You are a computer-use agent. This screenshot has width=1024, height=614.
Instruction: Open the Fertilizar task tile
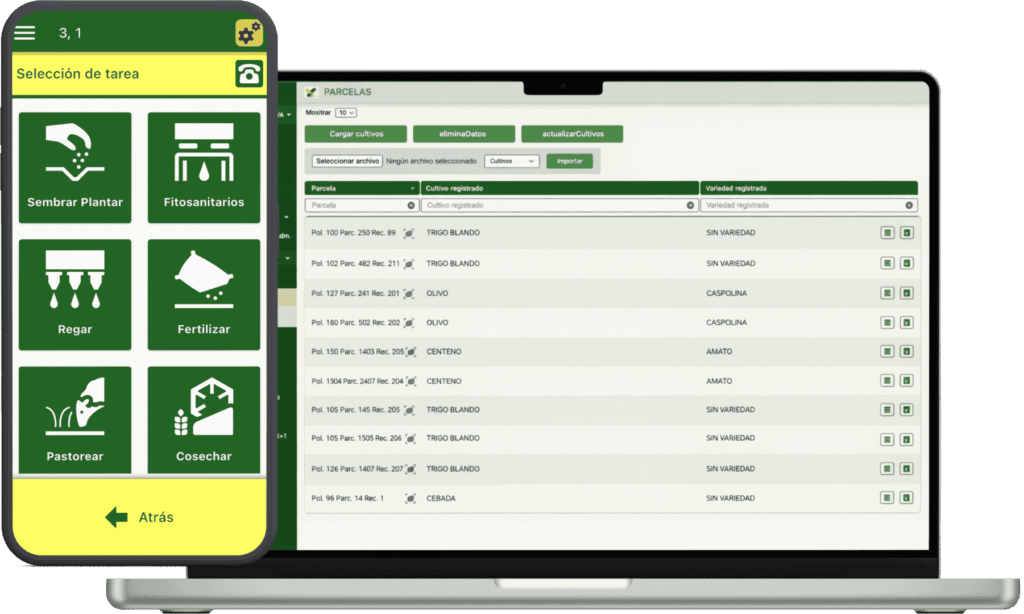204,294
